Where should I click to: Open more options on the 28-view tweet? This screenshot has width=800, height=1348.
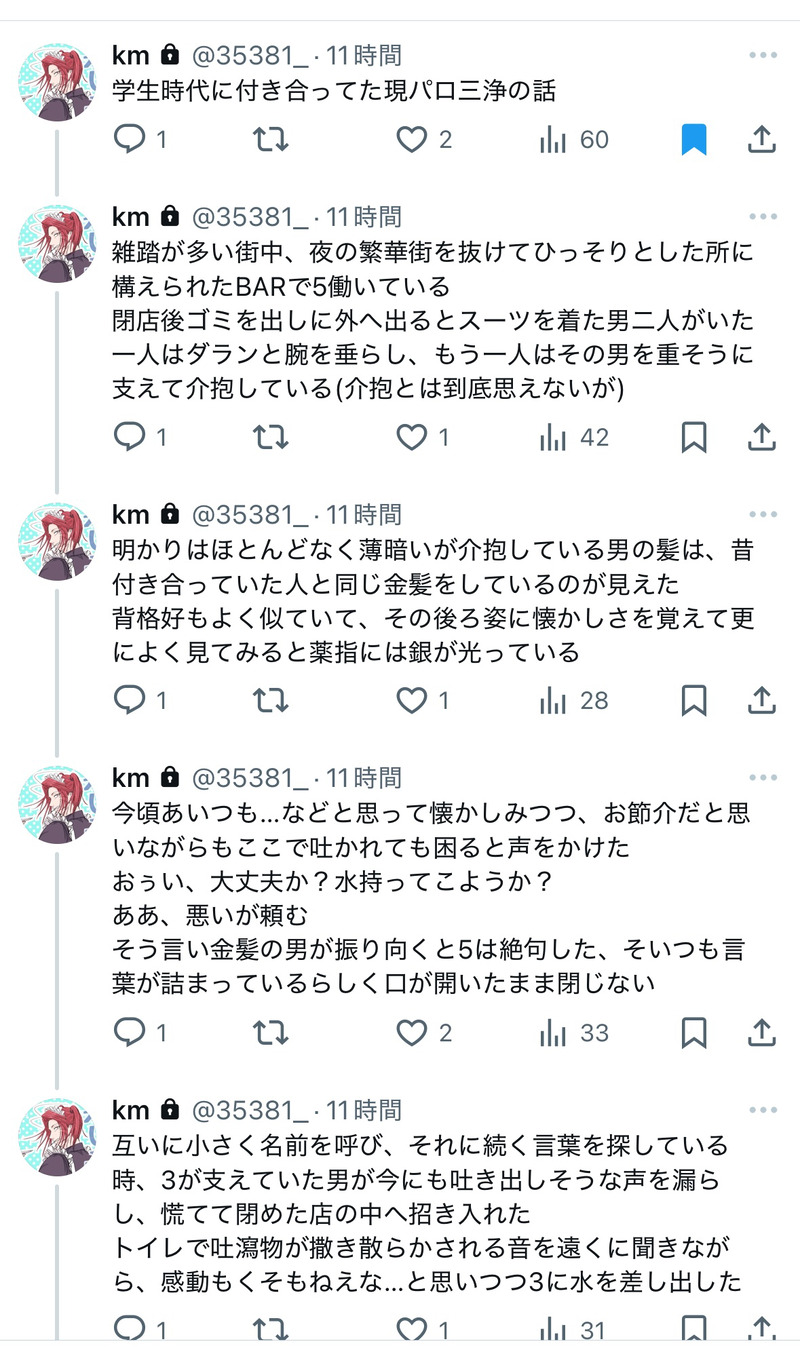click(x=762, y=515)
